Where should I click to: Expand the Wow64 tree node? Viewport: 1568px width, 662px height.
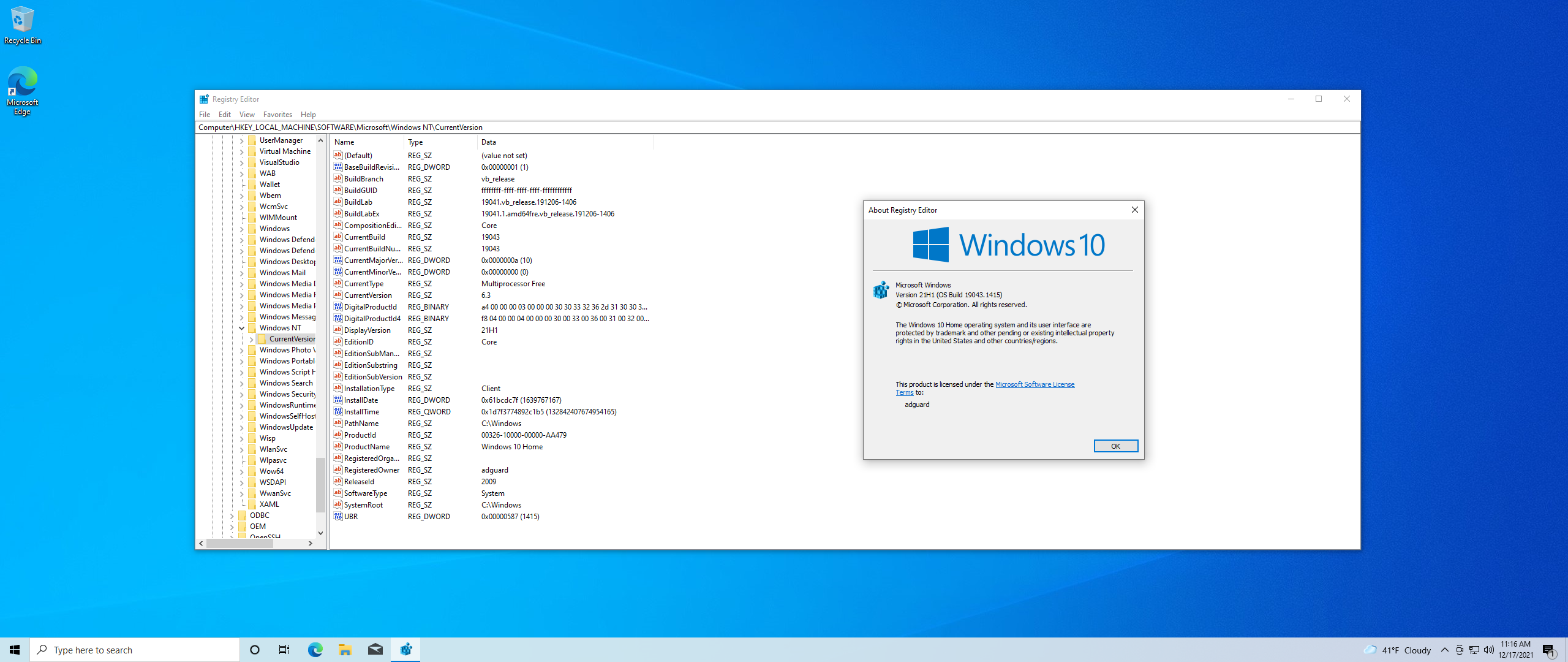pyautogui.click(x=241, y=471)
